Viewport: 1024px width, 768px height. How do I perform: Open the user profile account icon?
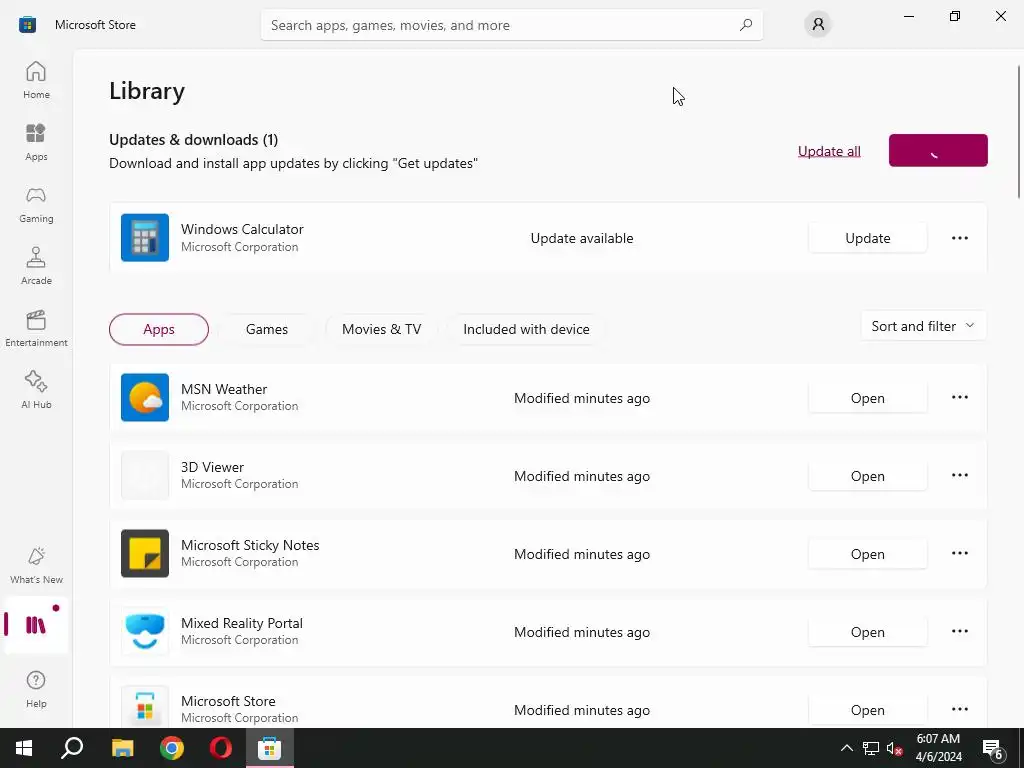point(818,25)
